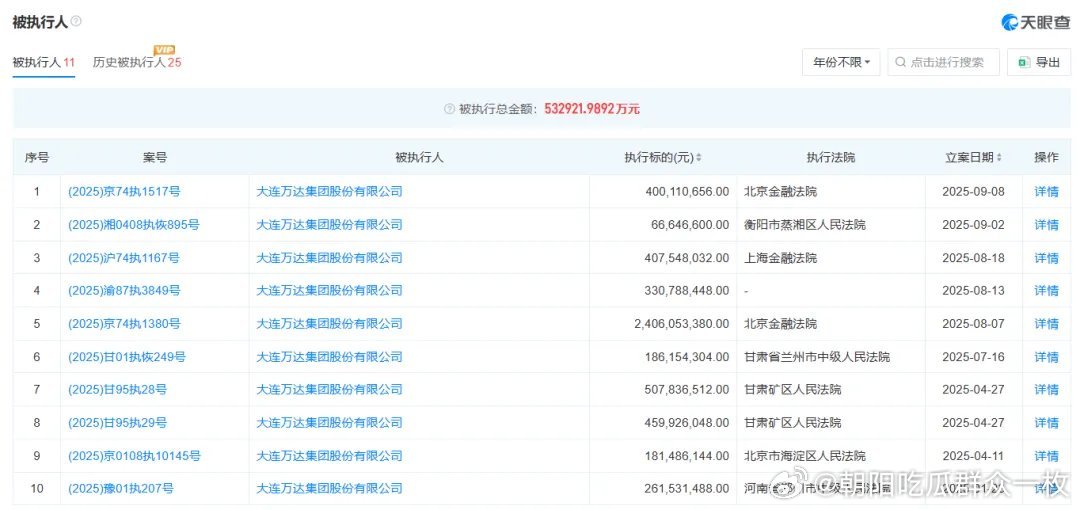The image size is (1080, 510).
Task: Open case (2025)京0108执10145号
Action: [x=134, y=456]
